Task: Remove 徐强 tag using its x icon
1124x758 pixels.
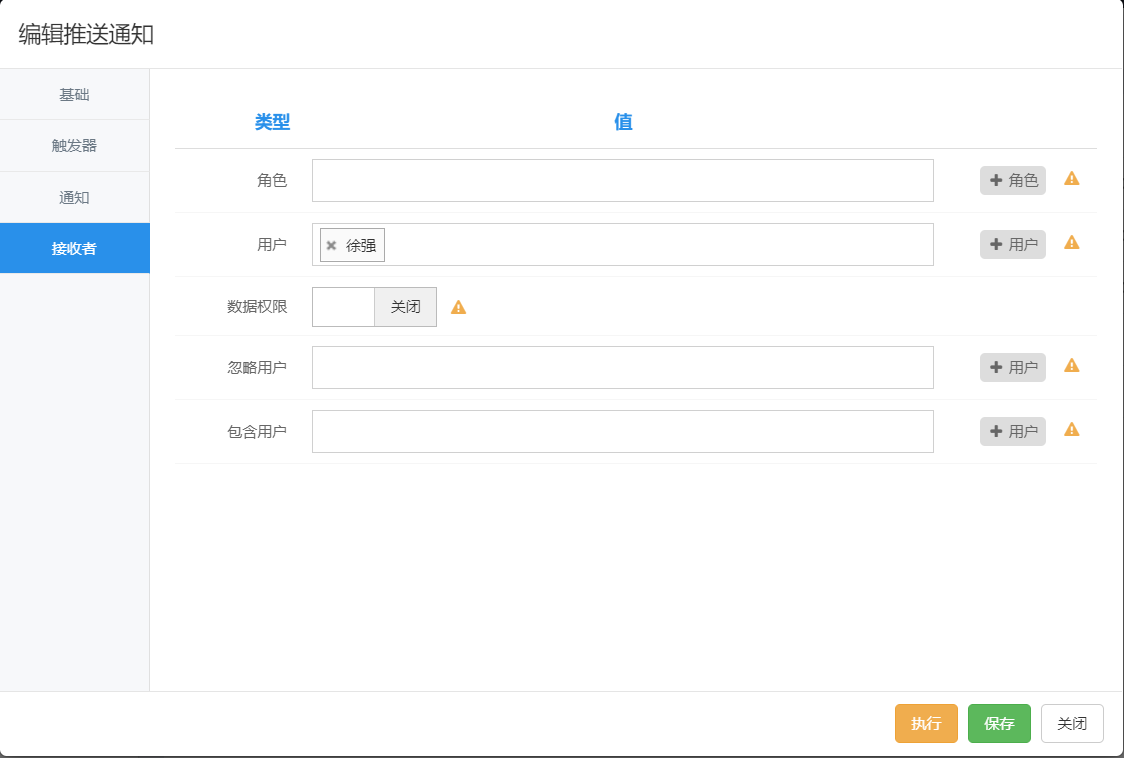Action: tap(332, 245)
